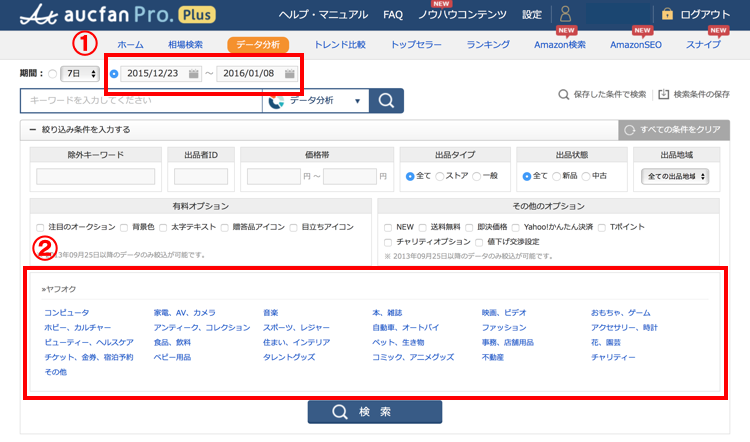
Task: Click the saved-conditions search magnifier icon
Action: pos(563,95)
